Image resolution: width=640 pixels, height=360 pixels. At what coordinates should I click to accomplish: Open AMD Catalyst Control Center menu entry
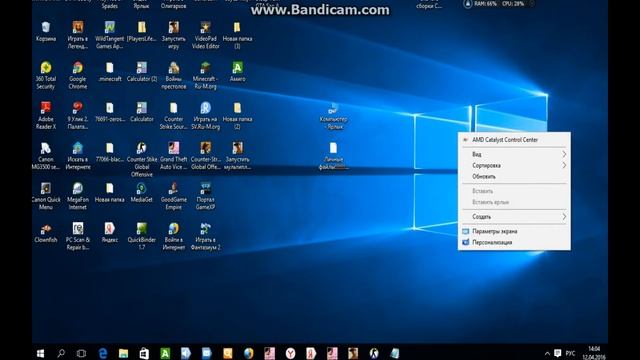(x=514, y=140)
